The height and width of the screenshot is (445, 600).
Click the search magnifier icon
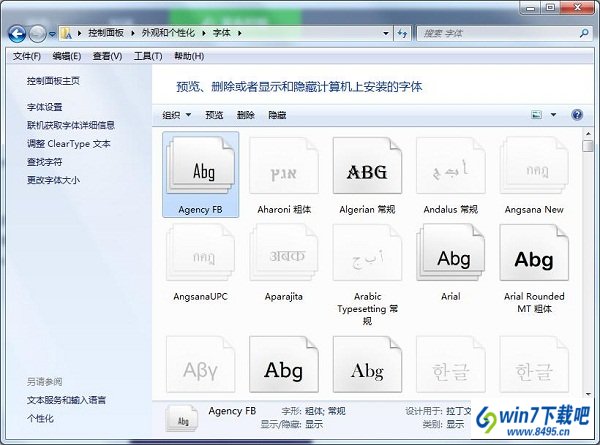coord(584,33)
